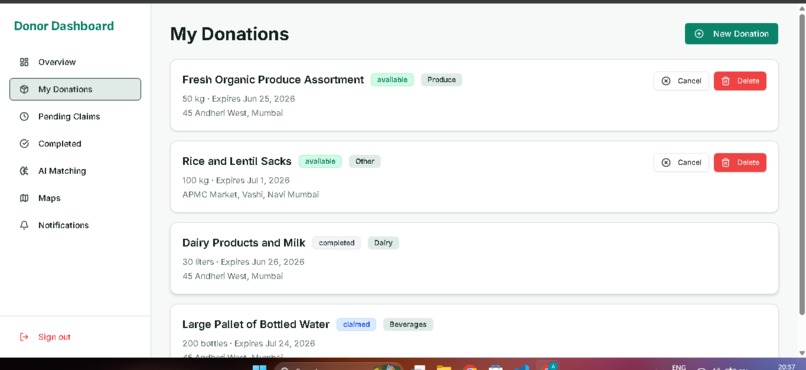Click the clock icon beside Pending Claims

coord(24,117)
